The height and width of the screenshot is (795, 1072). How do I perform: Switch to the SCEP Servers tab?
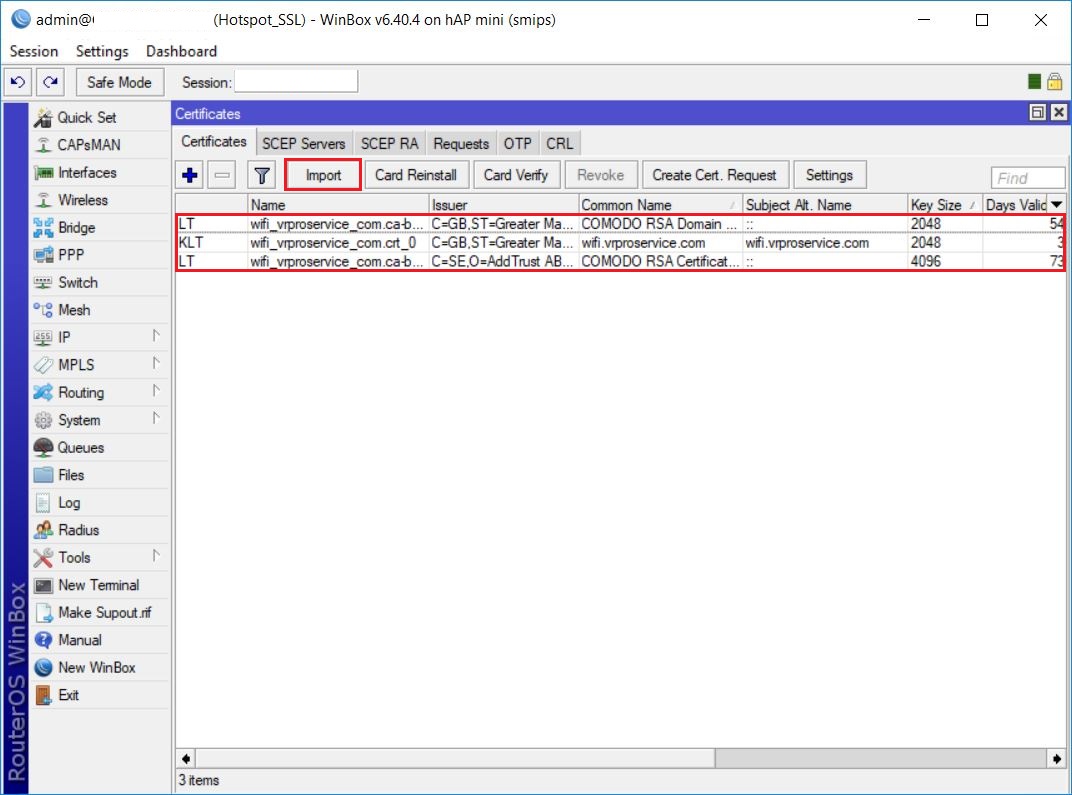click(x=304, y=144)
